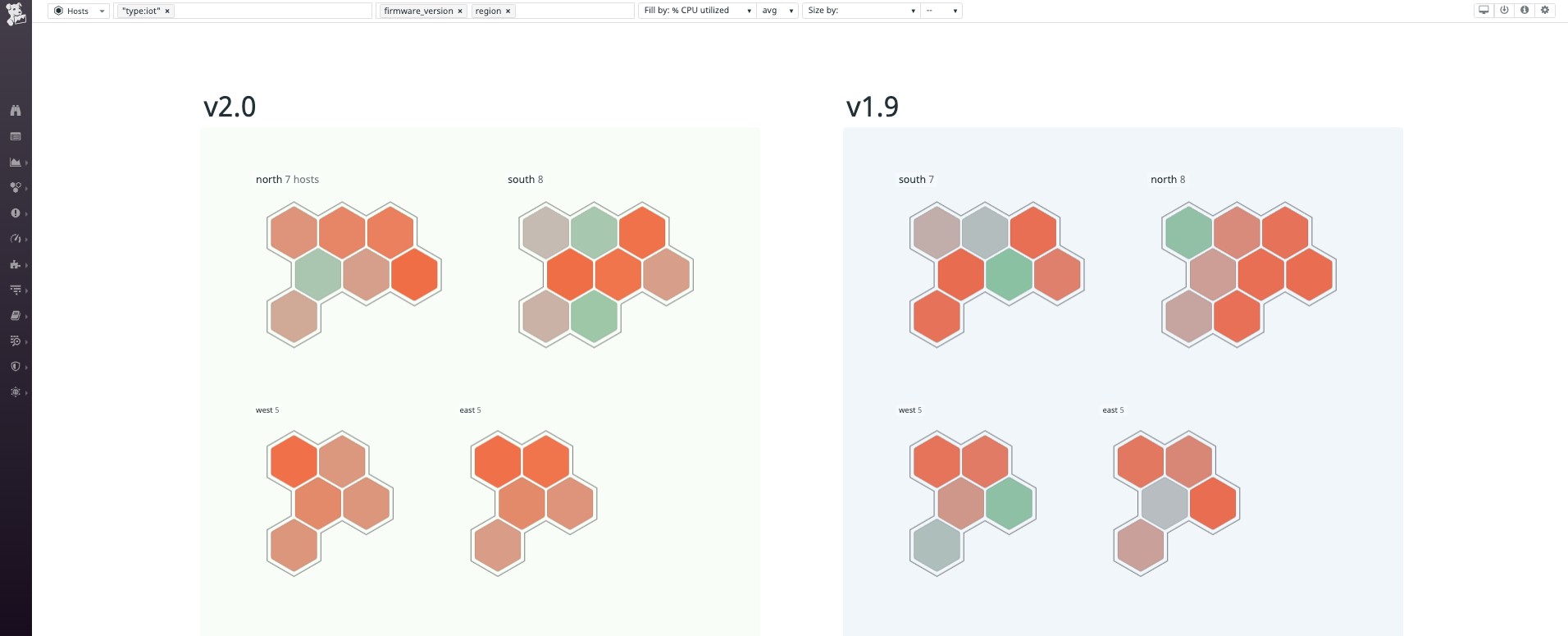The width and height of the screenshot is (1568, 636).
Task: Click the info icon in top-right toolbar
Action: (x=1525, y=11)
